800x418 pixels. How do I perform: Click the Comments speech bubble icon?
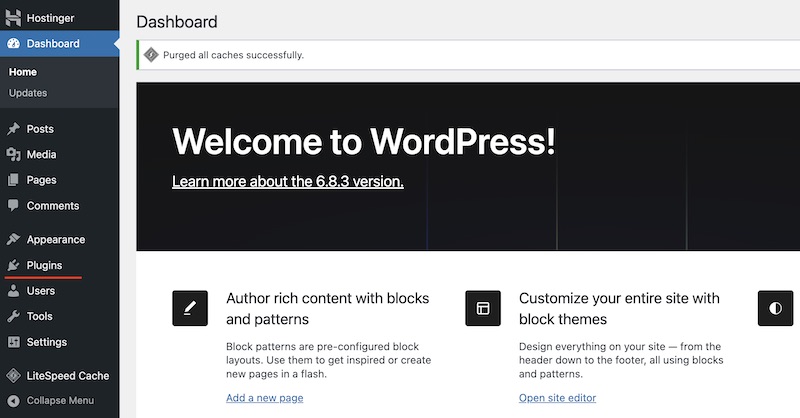point(14,206)
